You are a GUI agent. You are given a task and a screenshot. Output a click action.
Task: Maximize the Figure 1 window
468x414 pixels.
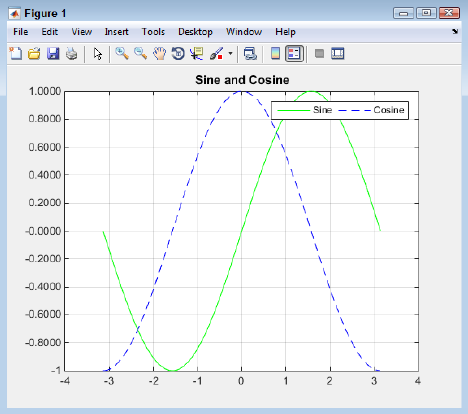(426, 13)
